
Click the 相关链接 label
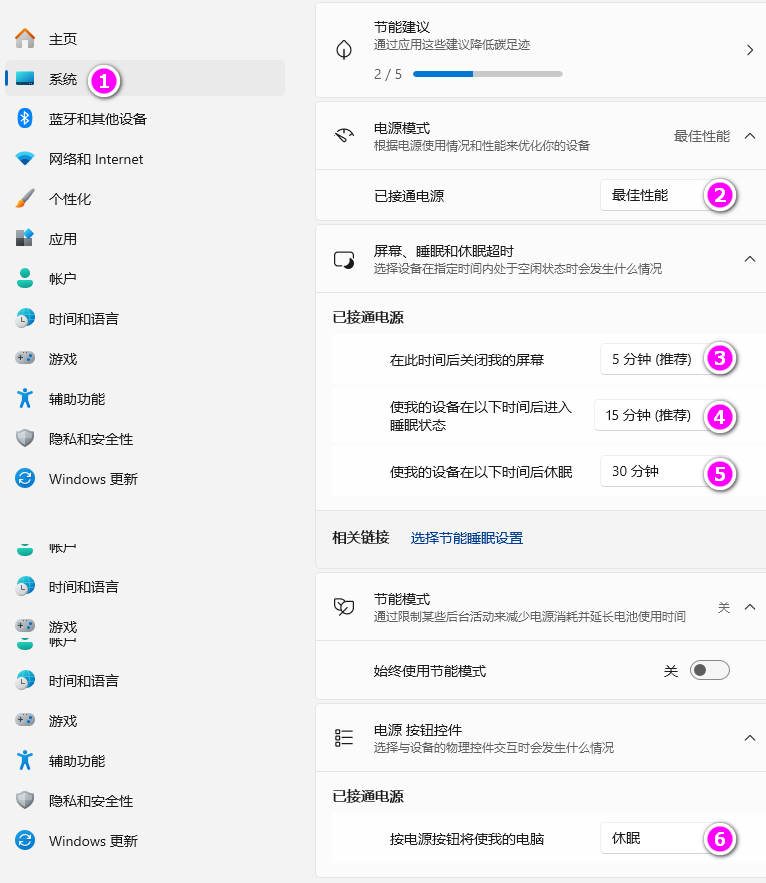[x=360, y=538]
